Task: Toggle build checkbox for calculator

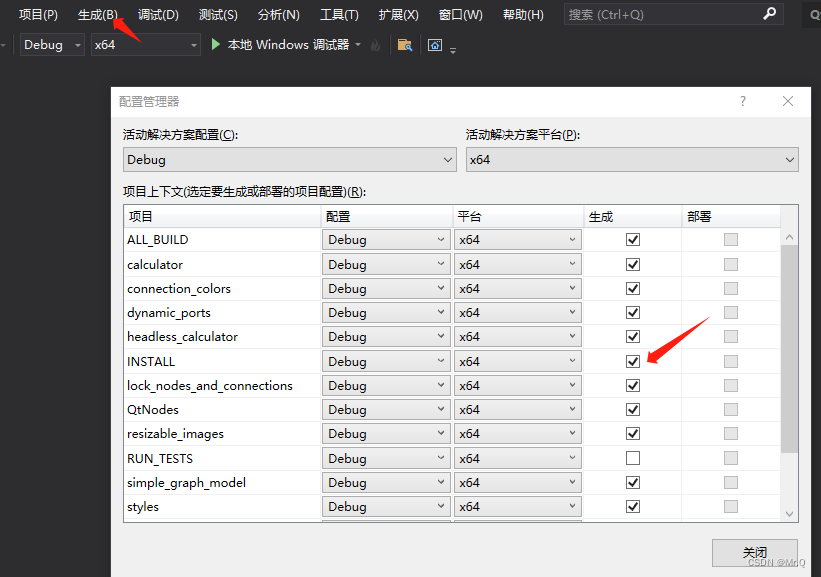Action: click(x=633, y=264)
